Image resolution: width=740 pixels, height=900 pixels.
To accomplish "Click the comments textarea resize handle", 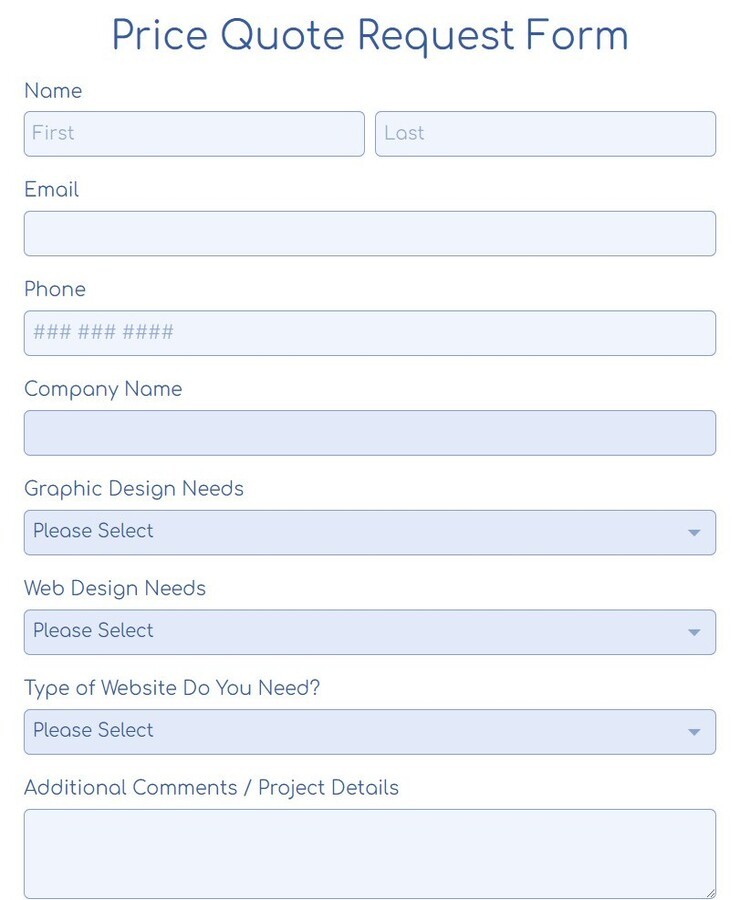I will pos(710,892).
